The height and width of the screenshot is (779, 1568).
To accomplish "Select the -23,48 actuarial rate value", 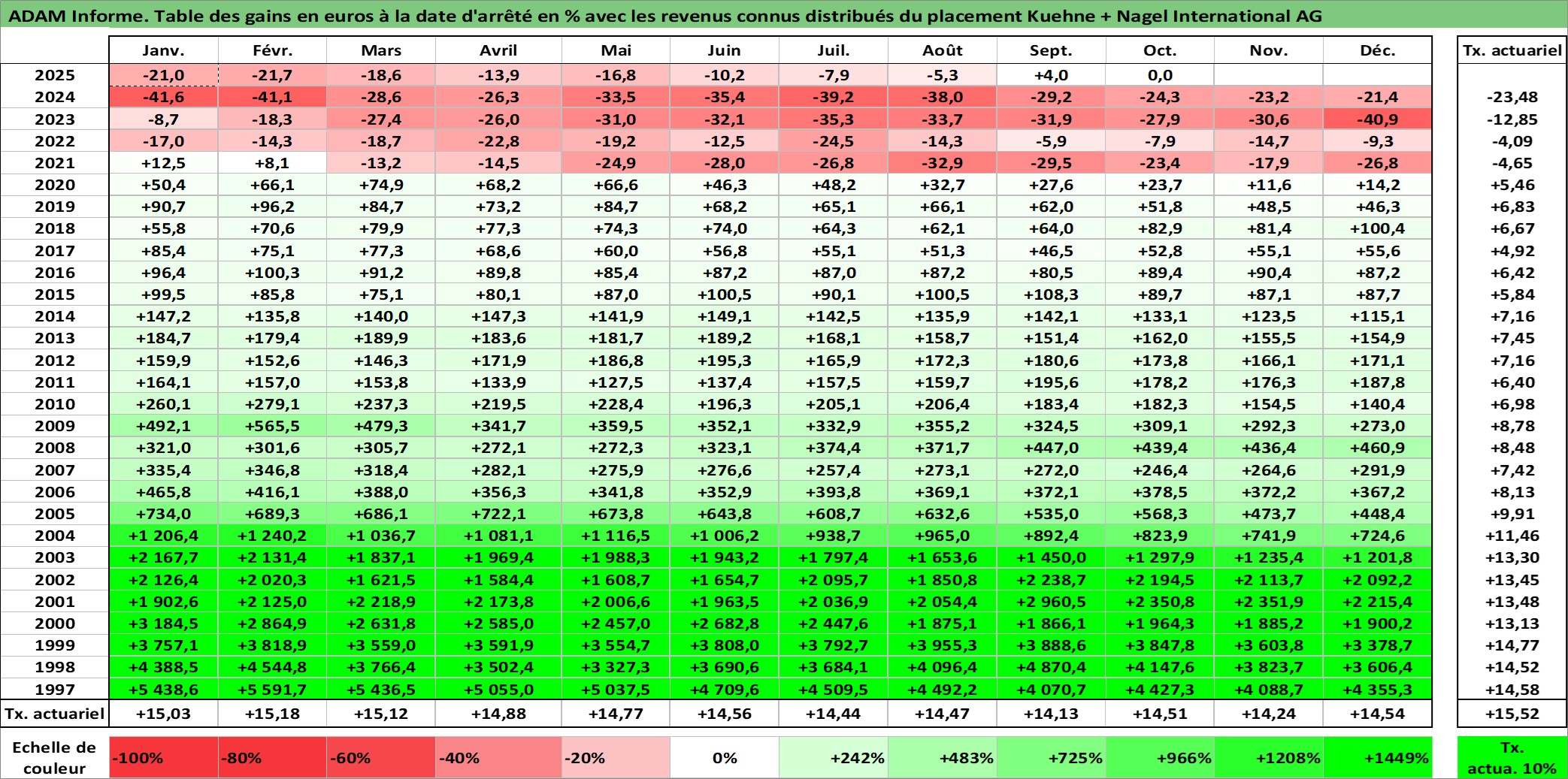I will click(x=1512, y=97).
